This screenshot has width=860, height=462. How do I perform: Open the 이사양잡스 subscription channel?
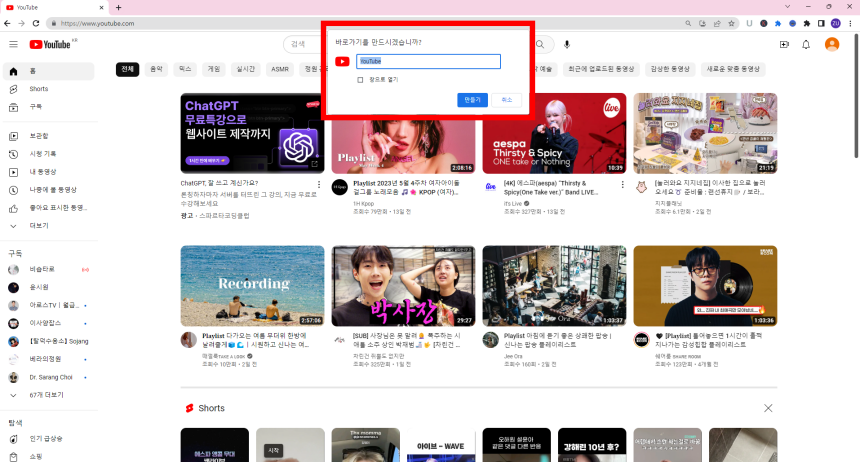coord(49,323)
